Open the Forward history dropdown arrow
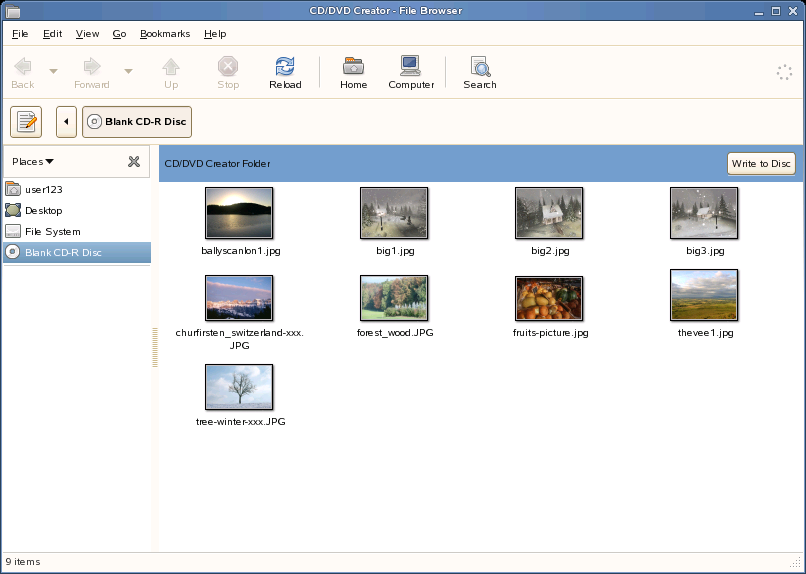This screenshot has width=806, height=574. click(128, 72)
